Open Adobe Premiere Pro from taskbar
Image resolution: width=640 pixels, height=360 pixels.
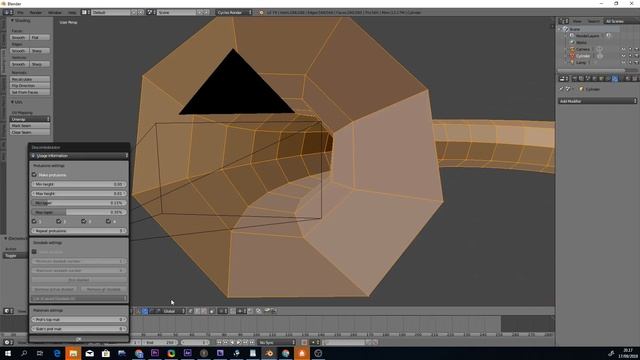pos(155,353)
